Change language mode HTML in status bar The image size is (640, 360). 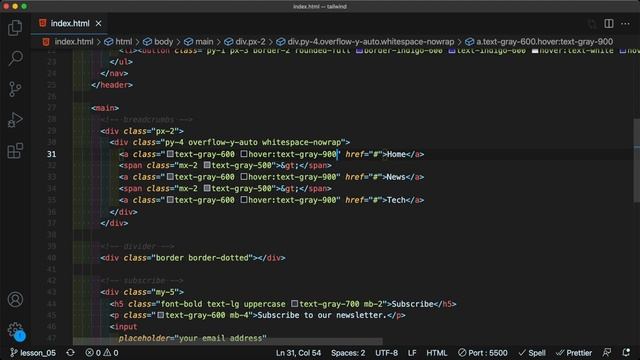click(x=436, y=353)
